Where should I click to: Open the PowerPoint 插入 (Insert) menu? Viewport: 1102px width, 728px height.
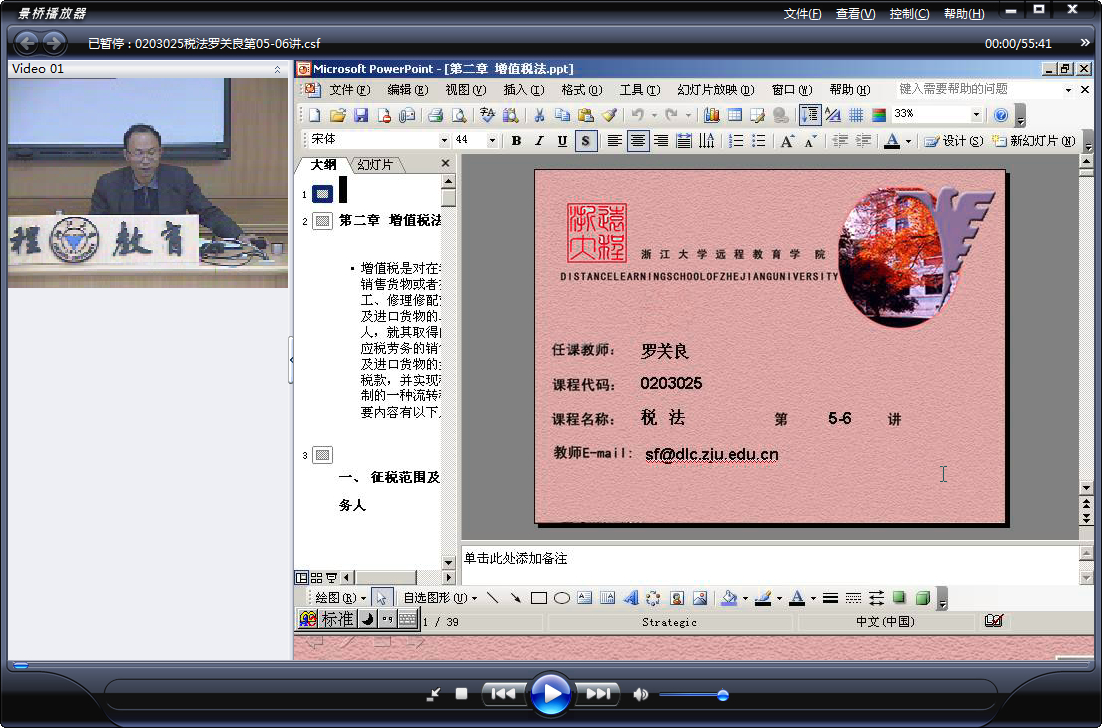[524, 90]
